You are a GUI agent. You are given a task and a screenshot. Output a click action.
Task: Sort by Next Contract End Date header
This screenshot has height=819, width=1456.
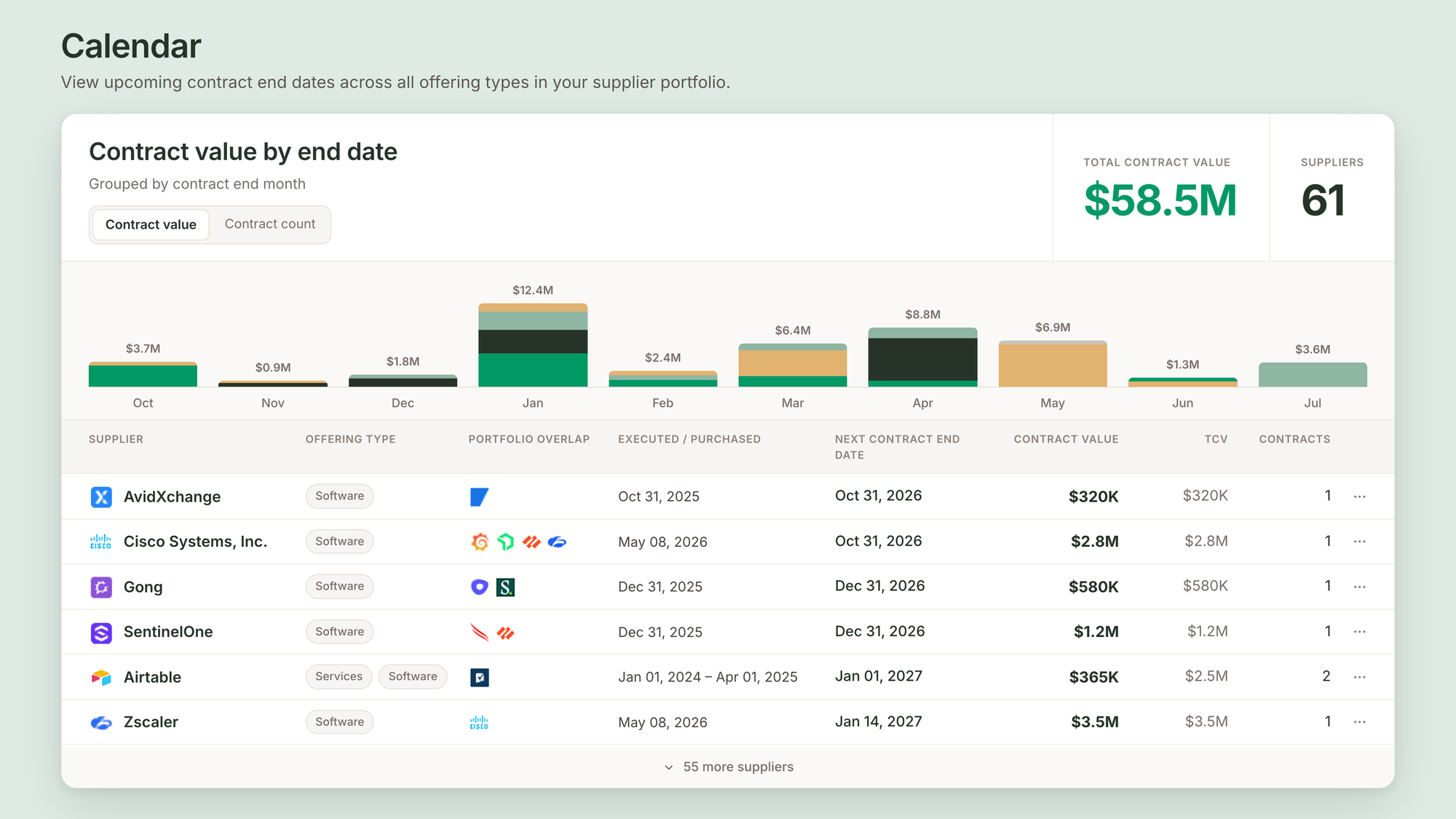pos(897,447)
